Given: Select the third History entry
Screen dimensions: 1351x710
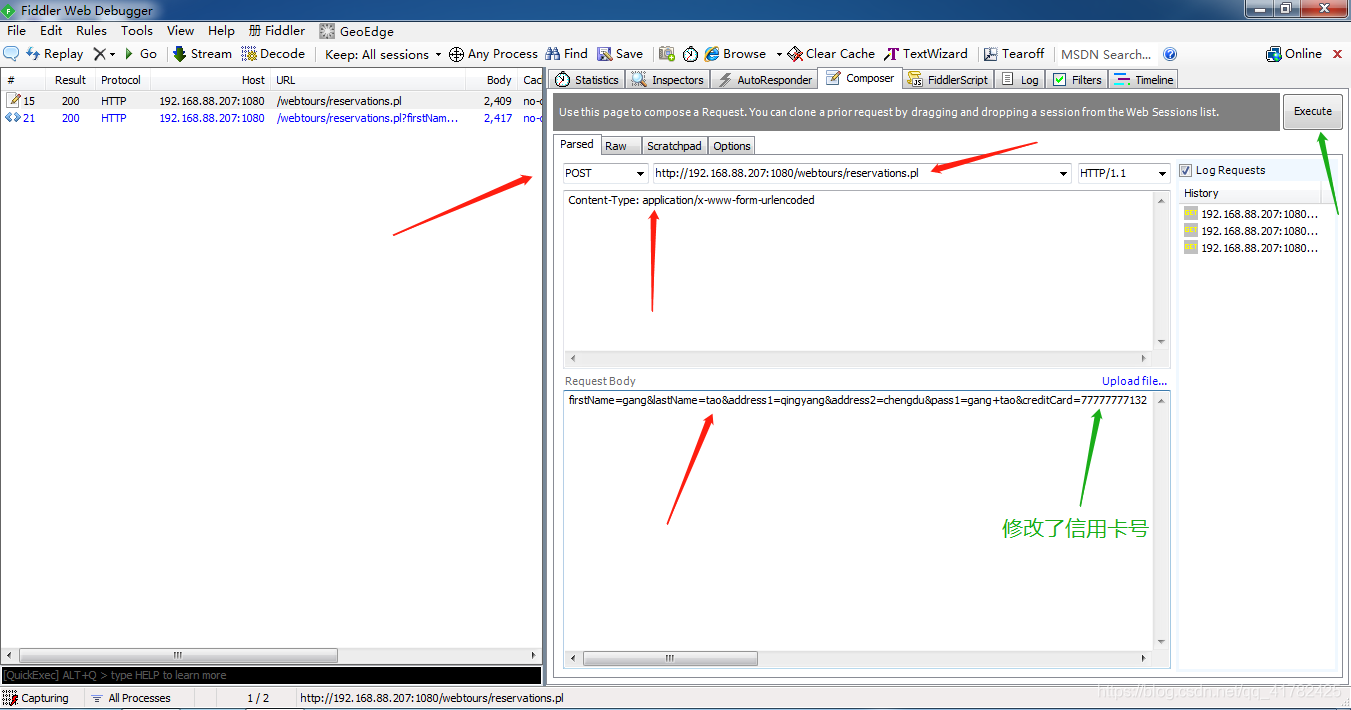Looking at the screenshot, I should click(1251, 247).
